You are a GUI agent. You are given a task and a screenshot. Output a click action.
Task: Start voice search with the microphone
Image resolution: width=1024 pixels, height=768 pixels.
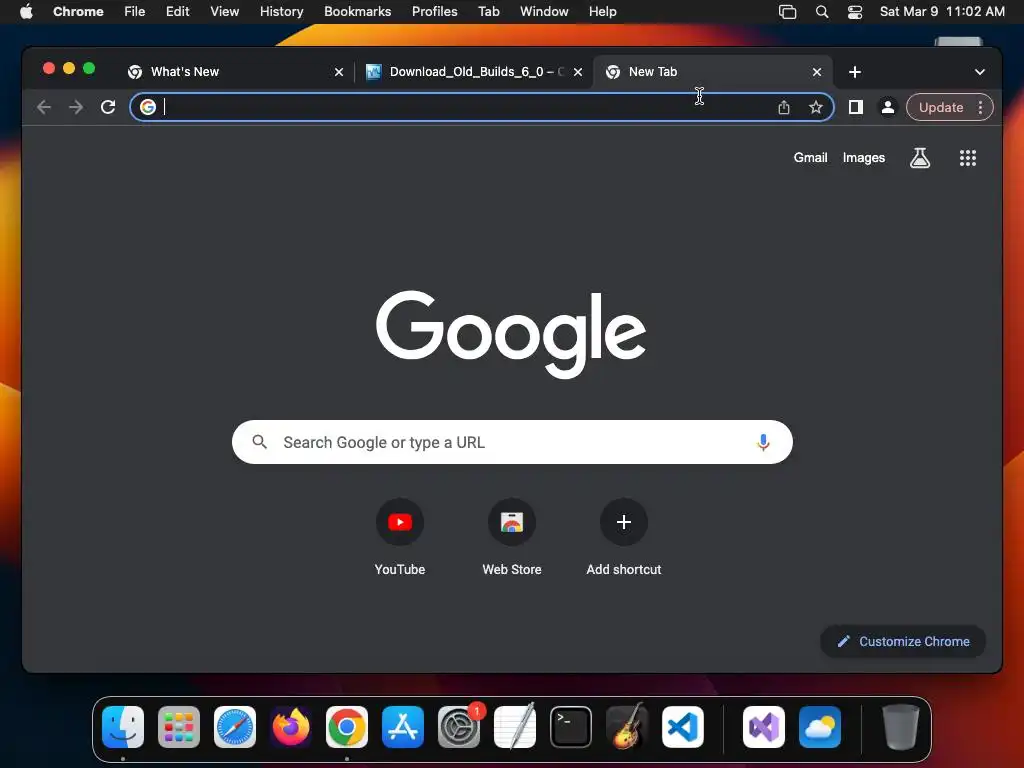[763, 442]
